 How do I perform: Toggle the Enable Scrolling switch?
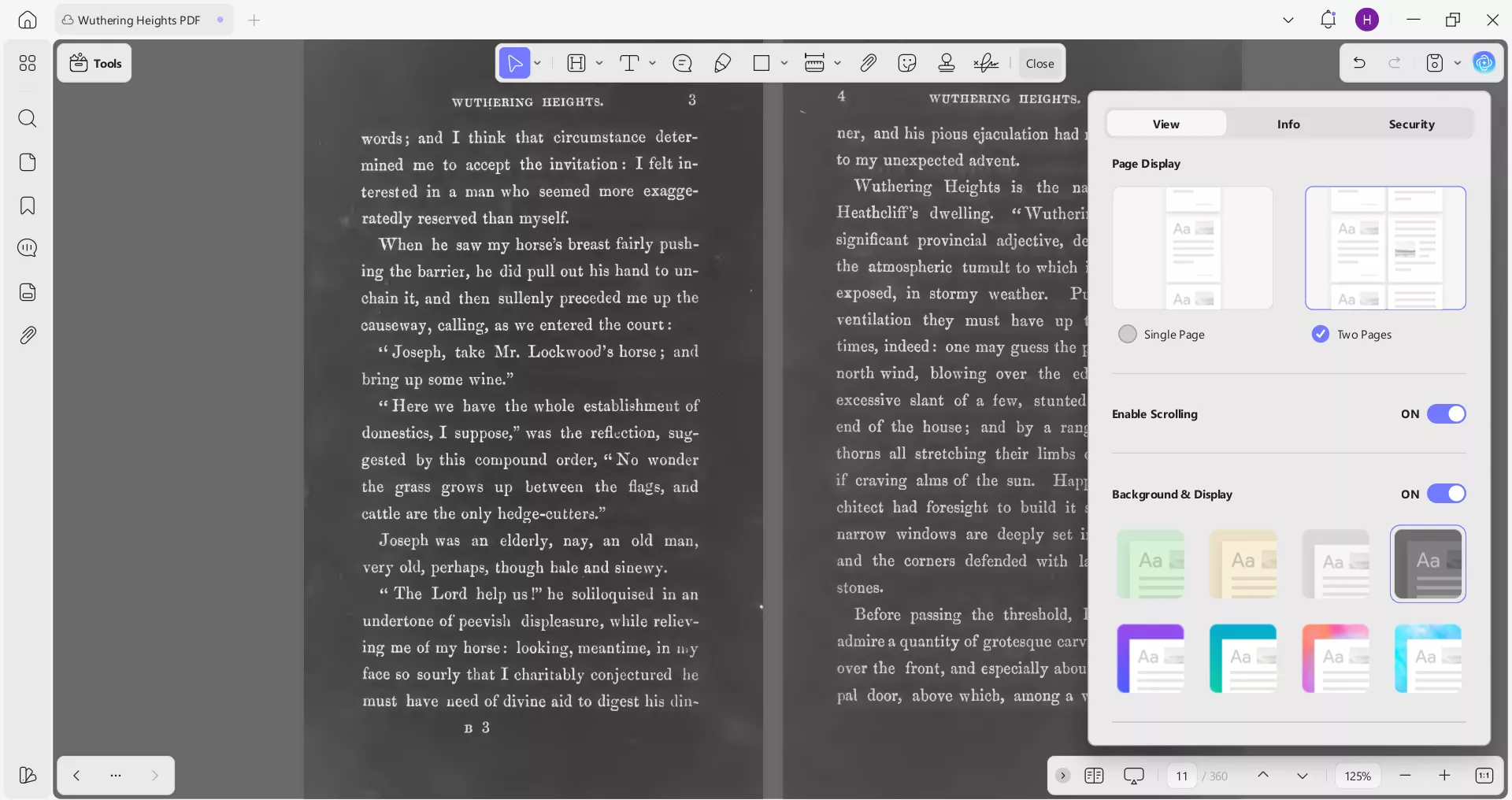click(x=1446, y=414)
